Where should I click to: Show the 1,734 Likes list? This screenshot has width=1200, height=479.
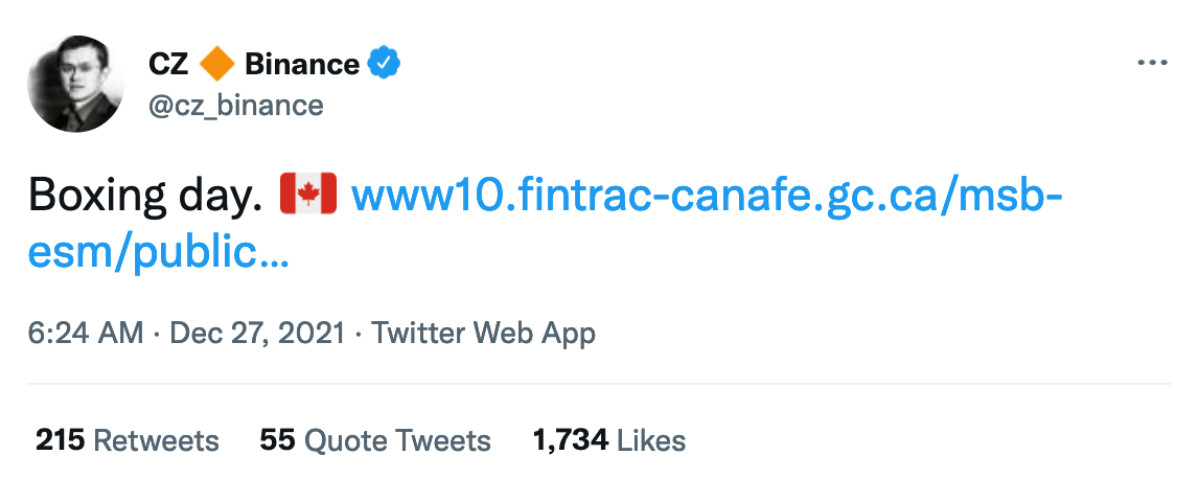click(x=569, y=440)
